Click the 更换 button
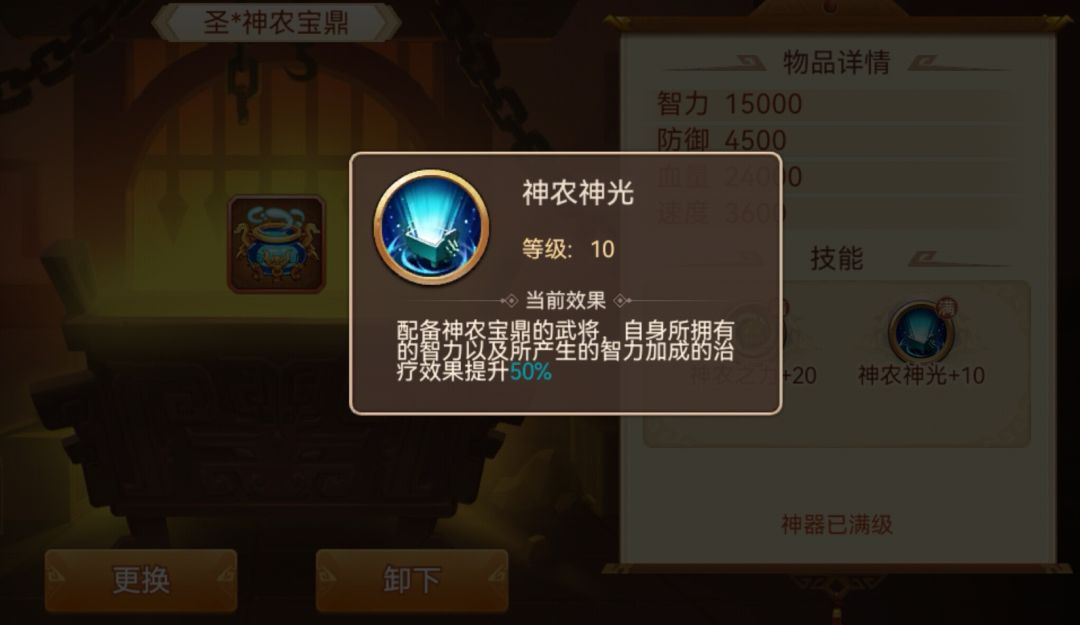1080x625 pixels. pyautogui.click(x=141, y=580)
